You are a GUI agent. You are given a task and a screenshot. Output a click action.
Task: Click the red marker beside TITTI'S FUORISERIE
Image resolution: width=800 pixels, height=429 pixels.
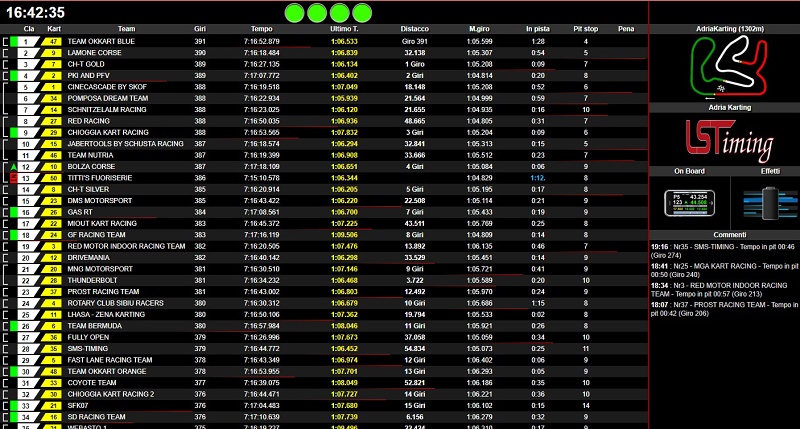pyautogui.click(x=14, y=178)
